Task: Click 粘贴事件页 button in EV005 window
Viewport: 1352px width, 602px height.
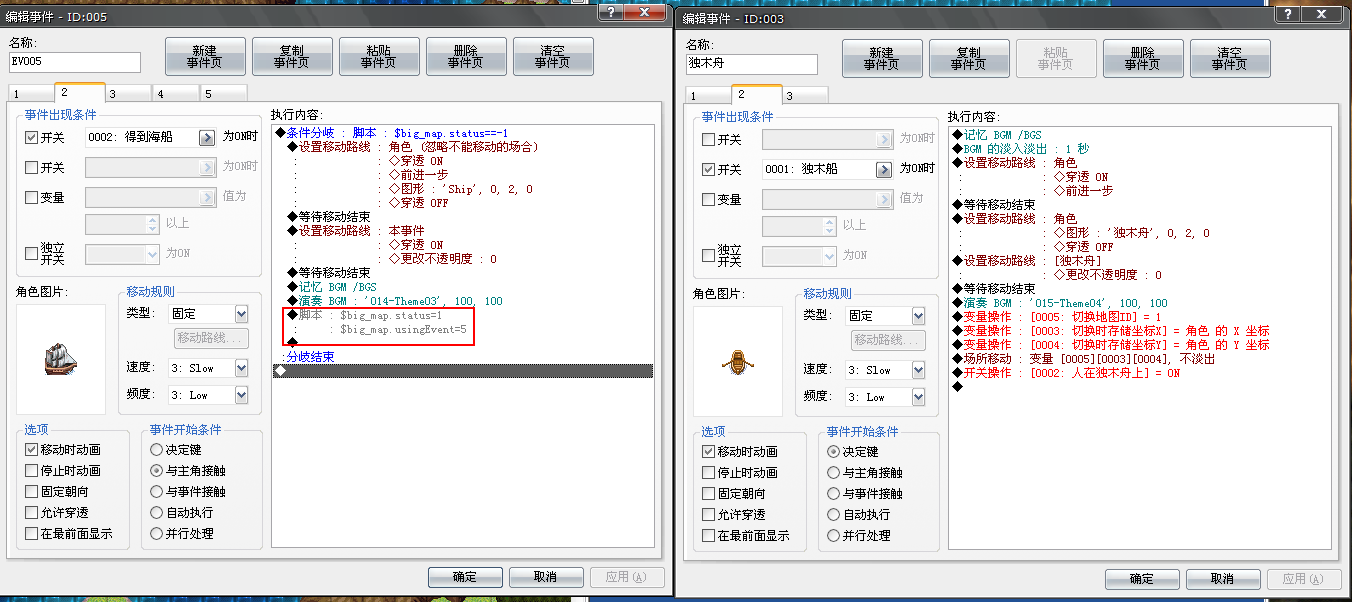Action: click(379, 56)
